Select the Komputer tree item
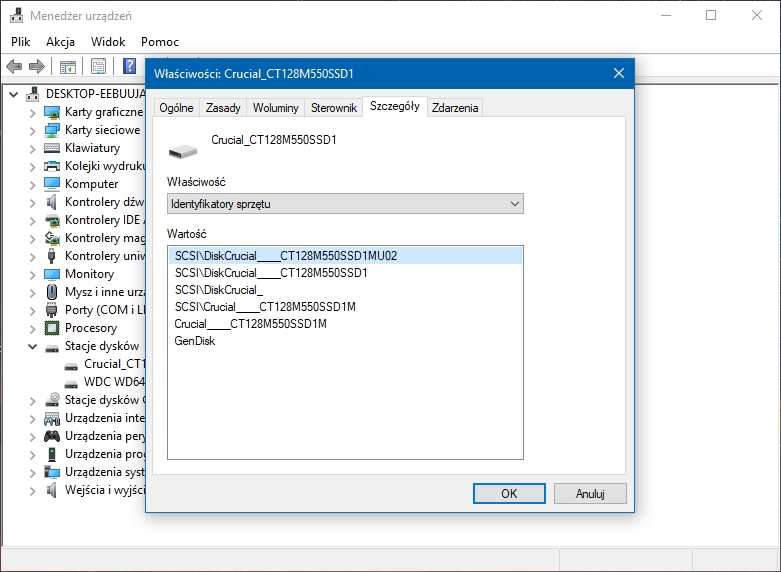The width and height of the screenshot is (781, 572). coord(92,184)
